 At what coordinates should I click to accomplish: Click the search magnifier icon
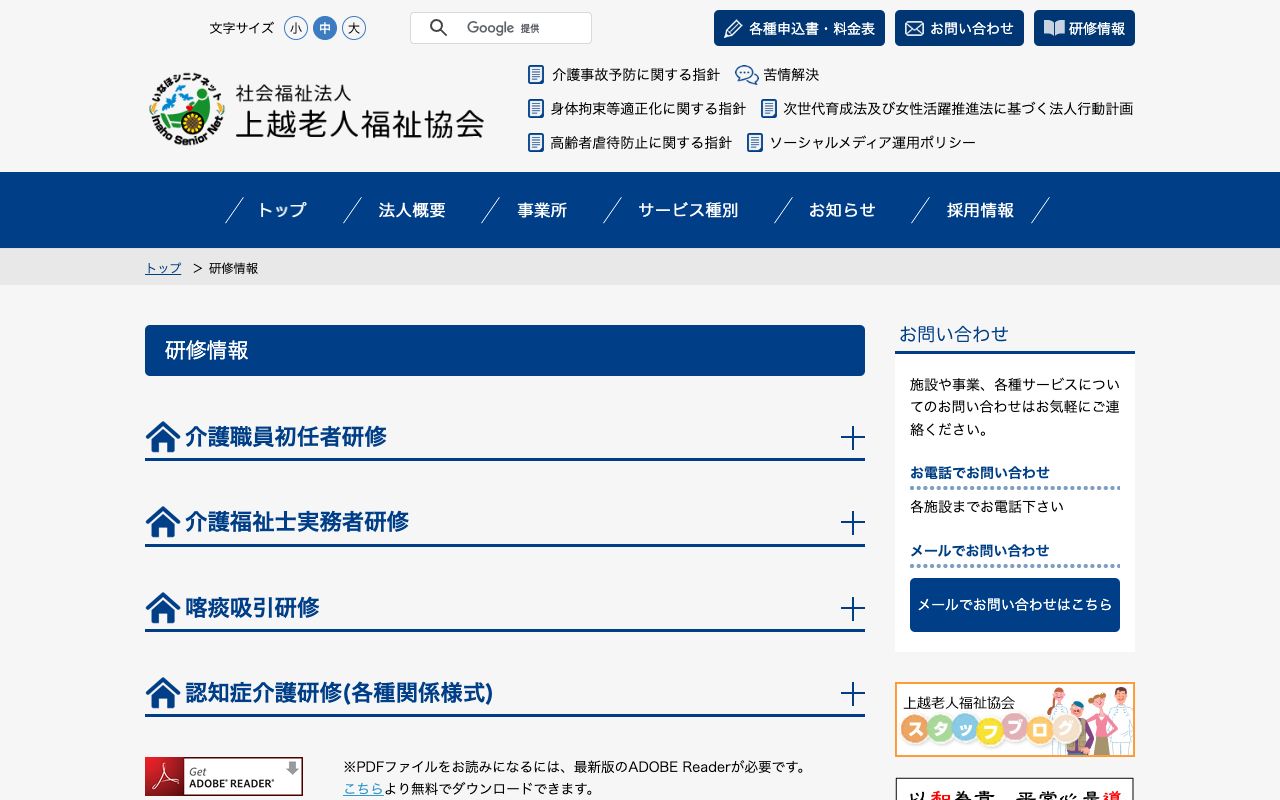438,27
